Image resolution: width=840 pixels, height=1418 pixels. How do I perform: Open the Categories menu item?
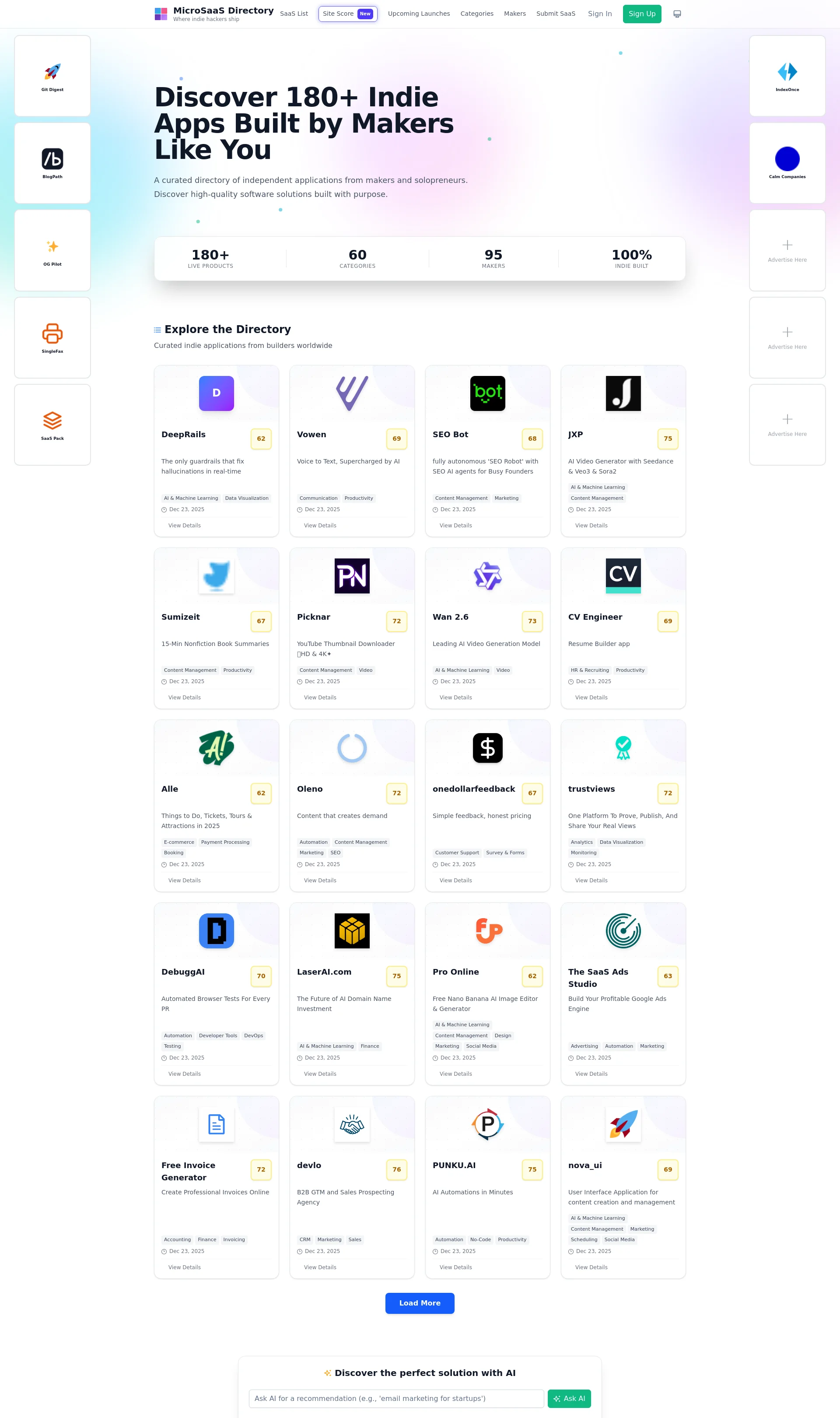click(476, 14)
